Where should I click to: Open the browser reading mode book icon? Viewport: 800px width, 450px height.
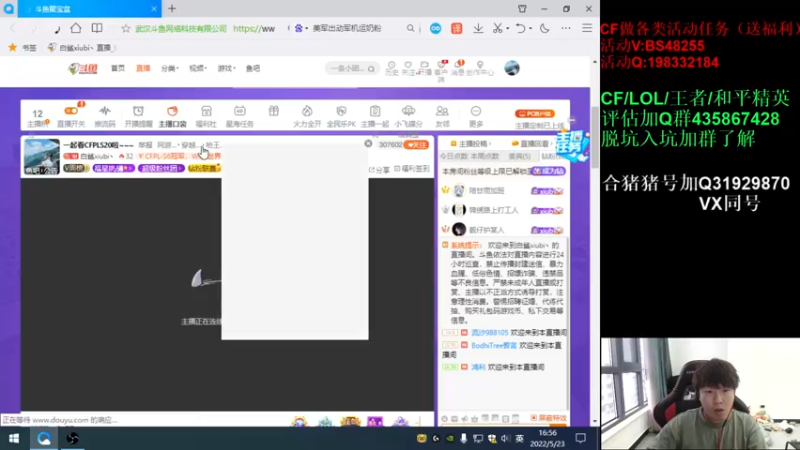[97, 29]
